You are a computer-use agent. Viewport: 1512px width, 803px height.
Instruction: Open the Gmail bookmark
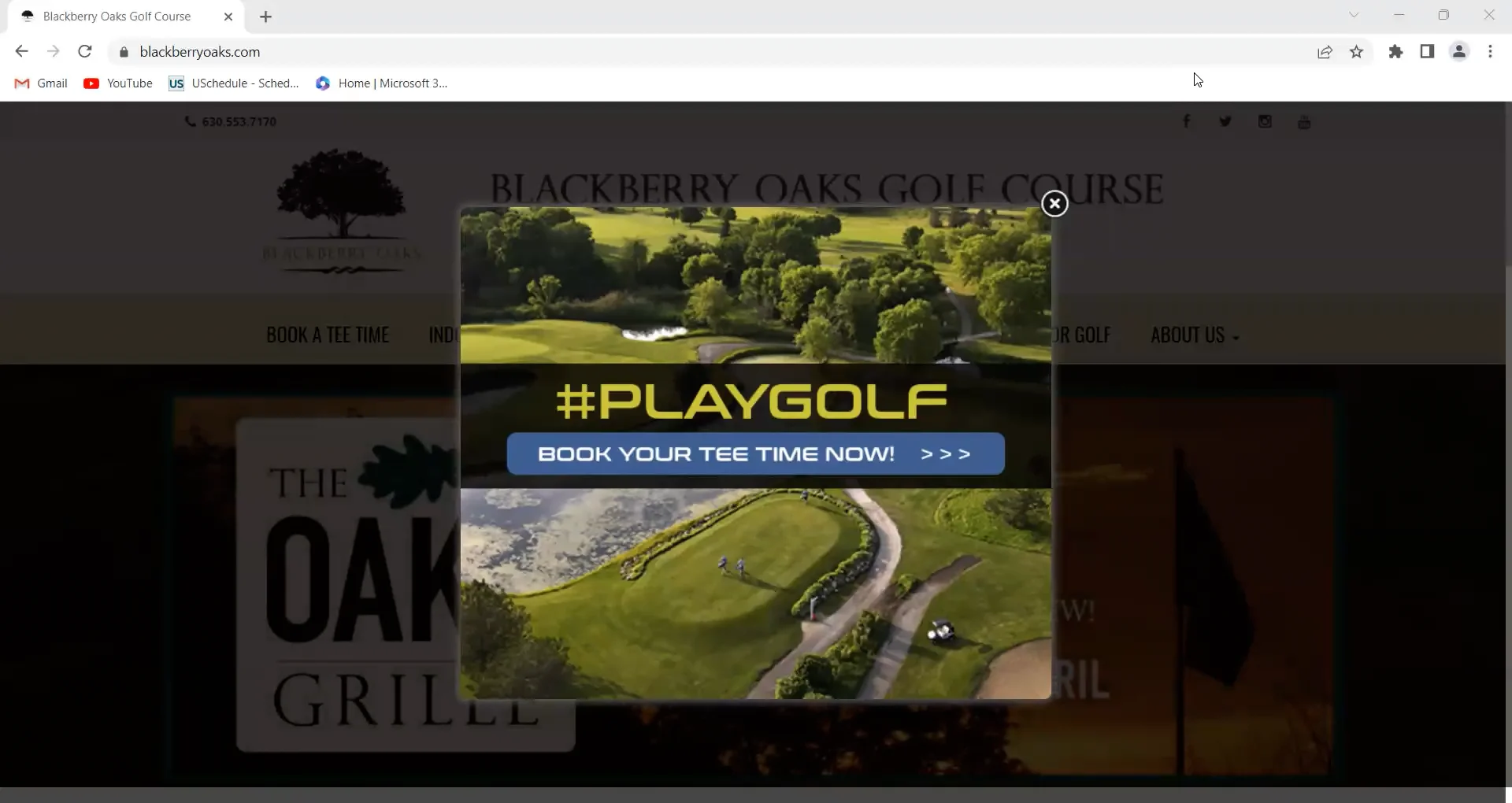(x=41, y=83)
